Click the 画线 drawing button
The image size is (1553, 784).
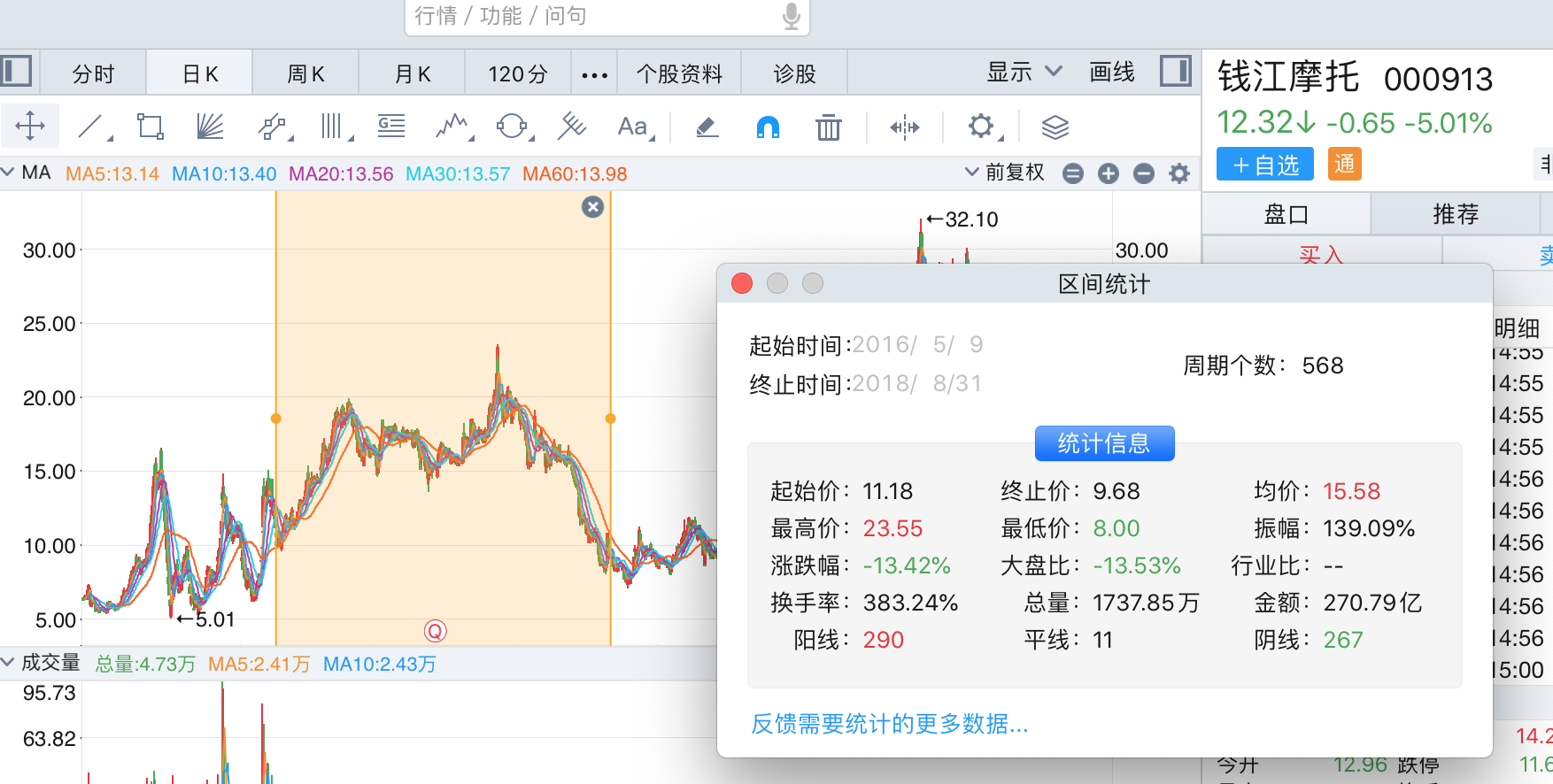tap(1112, 72)
